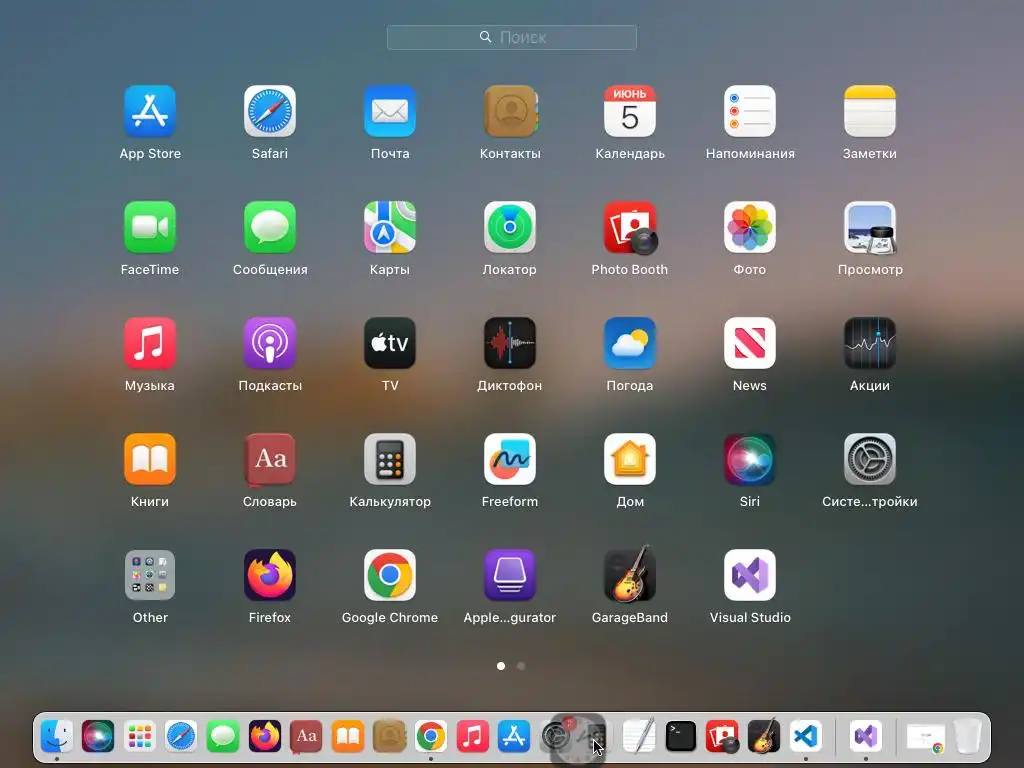Open the Other apps folder
Image resolution: width=1024 pixels, height=768 pixels.
click(x=150, y=575)
